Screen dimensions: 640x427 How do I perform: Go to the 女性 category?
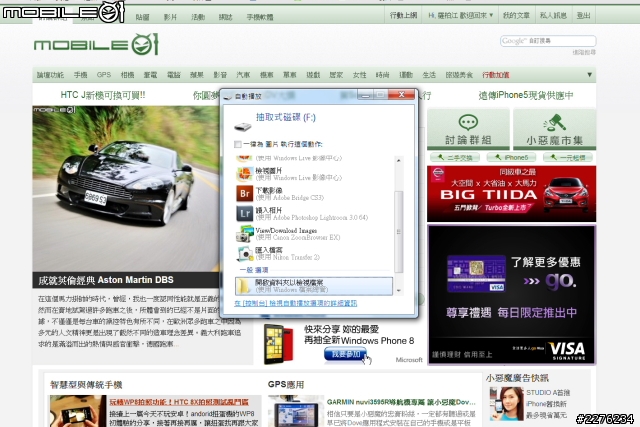point(359,75)
